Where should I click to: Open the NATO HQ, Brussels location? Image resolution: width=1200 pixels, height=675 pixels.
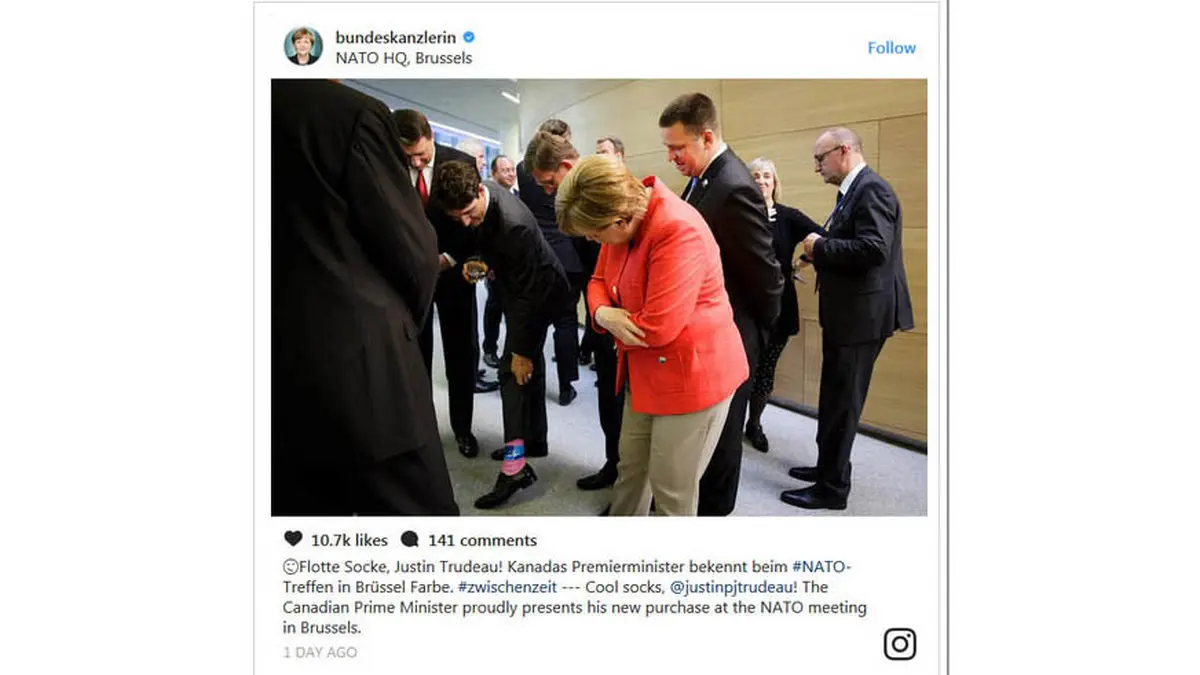404,58
